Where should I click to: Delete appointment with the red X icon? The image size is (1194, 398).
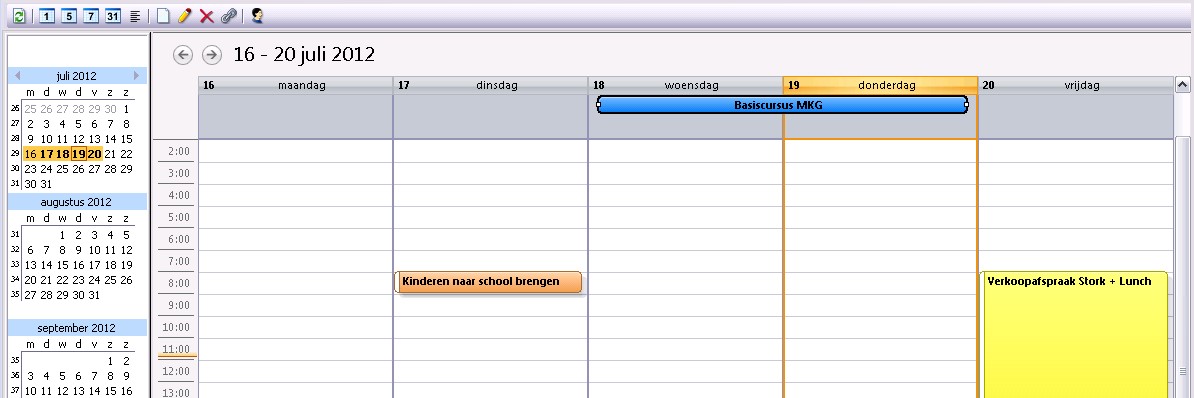click(206, 15)
